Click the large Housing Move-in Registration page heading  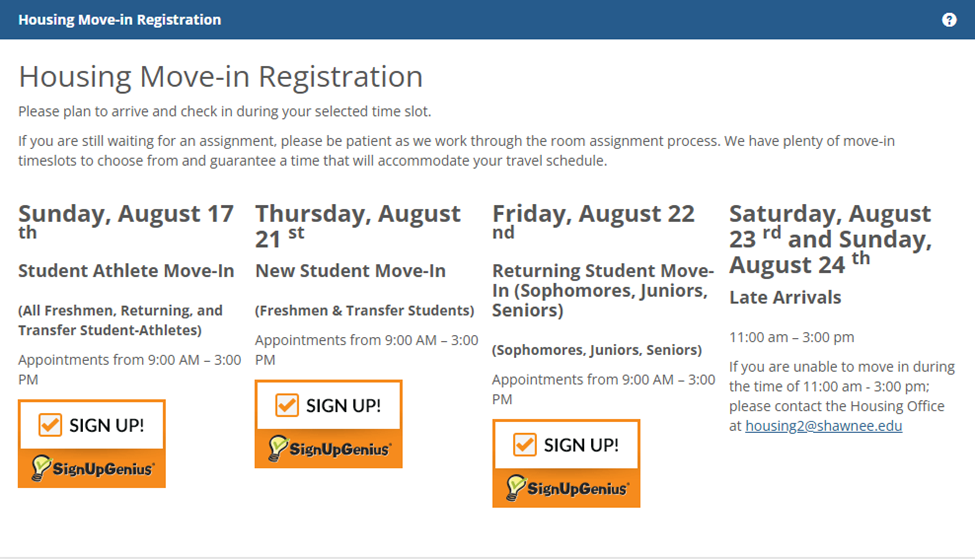(220, 77)
